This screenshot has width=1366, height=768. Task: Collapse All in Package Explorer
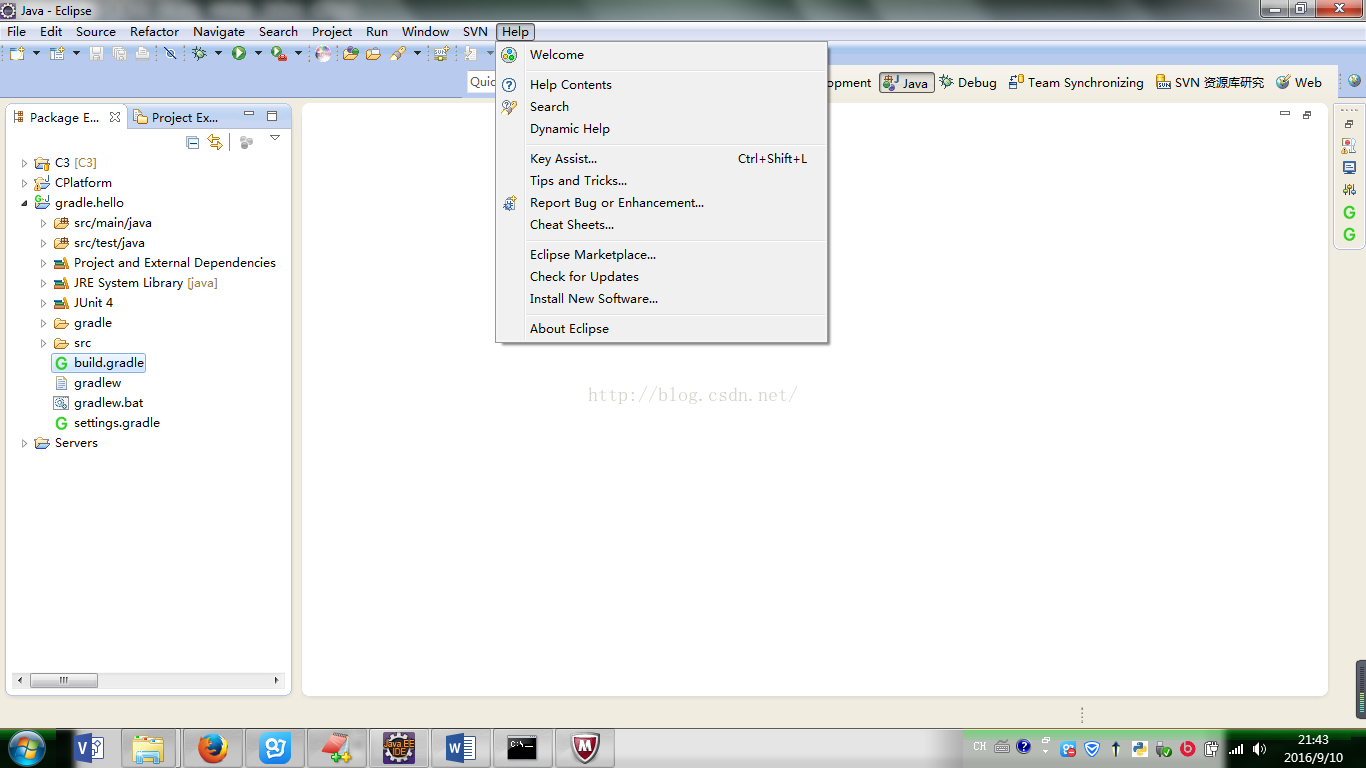click(193, 143)
